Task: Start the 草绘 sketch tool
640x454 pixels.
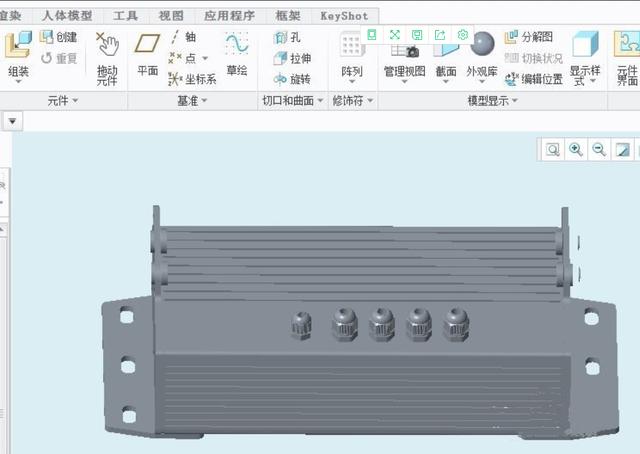Action: point(237,54)
